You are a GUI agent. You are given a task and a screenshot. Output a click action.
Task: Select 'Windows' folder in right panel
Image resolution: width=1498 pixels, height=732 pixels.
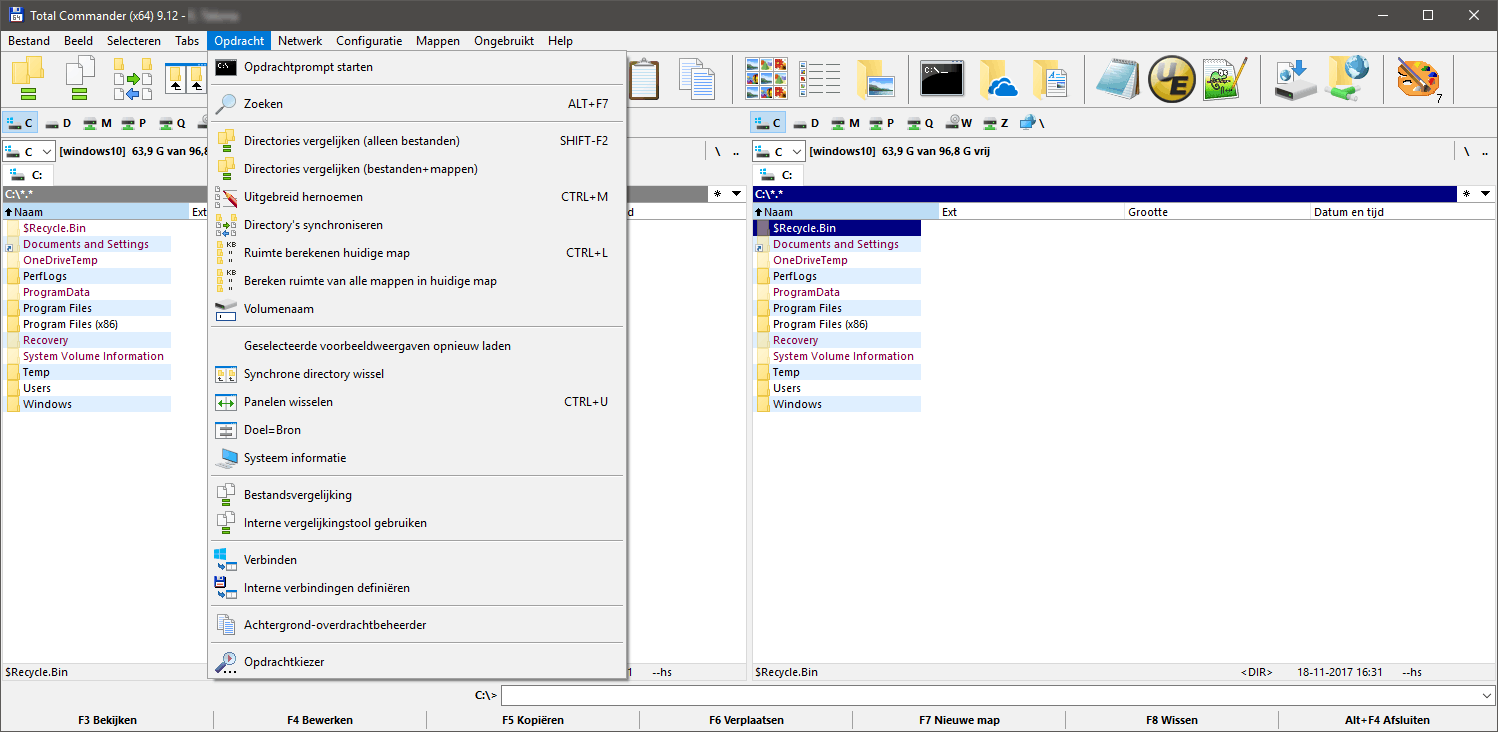coord(797,404)
